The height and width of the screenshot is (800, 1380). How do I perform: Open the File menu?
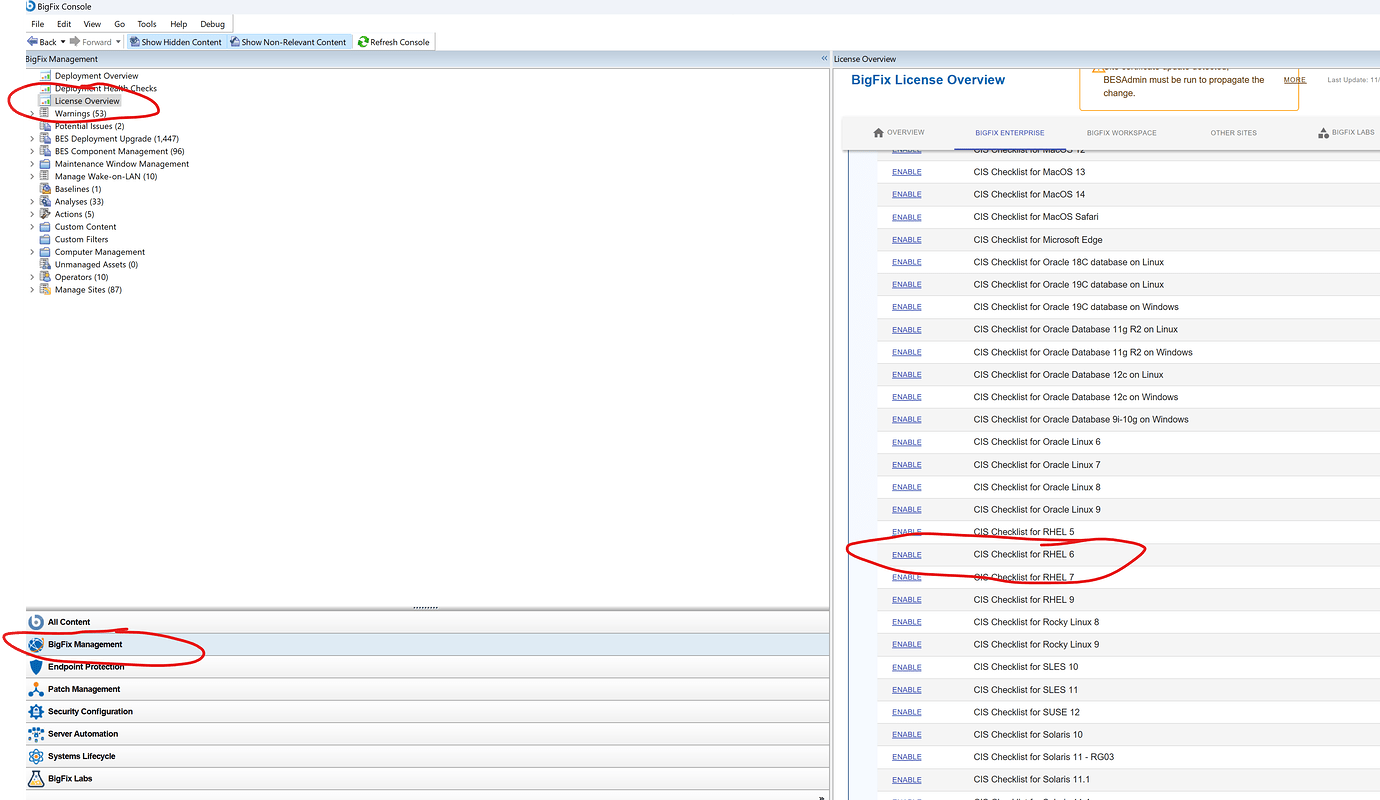pyautogui.click(x=38, y=24)
